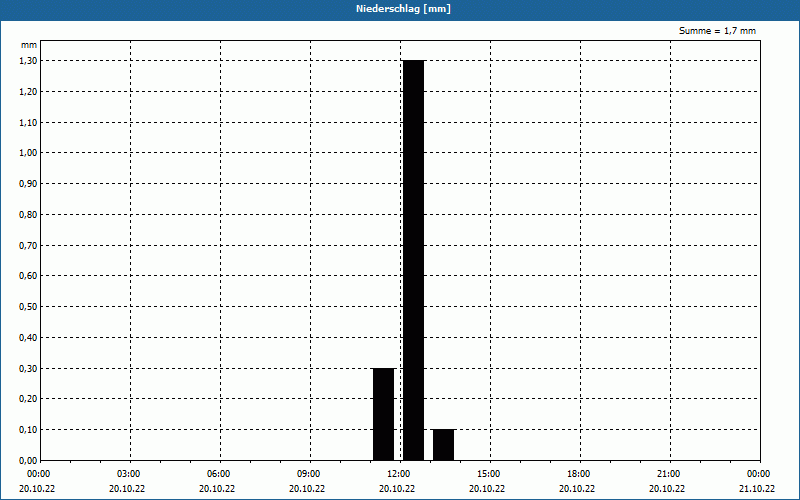The width and height of the screenshot is (800, 500).
Task: Click the 0,60 y-axis label
Action: point(28,276)
